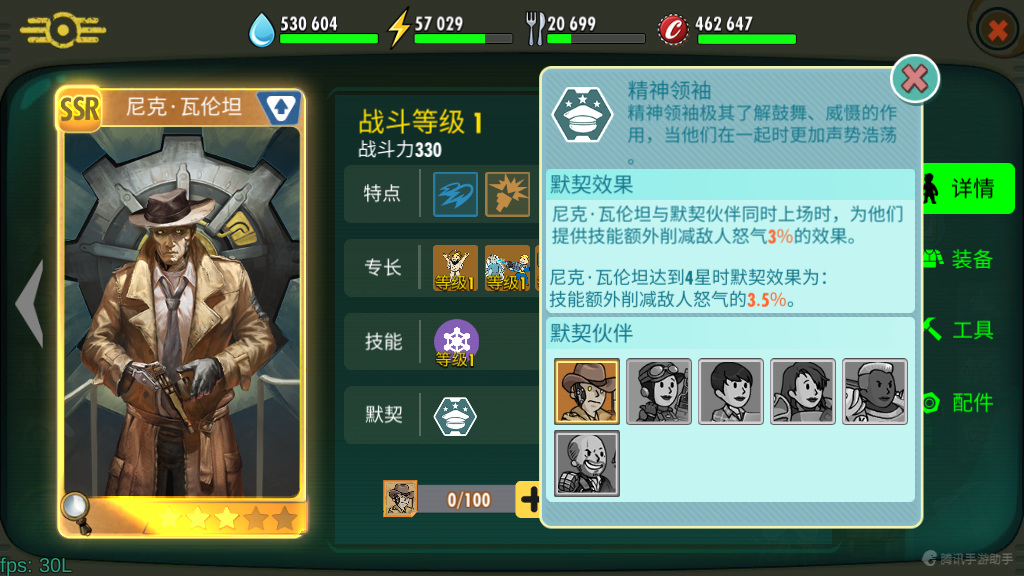The width and height of the screenshot is (1024, 576).
Task: Close the 精神领袖 synergy popup
Action: [915, 79]
